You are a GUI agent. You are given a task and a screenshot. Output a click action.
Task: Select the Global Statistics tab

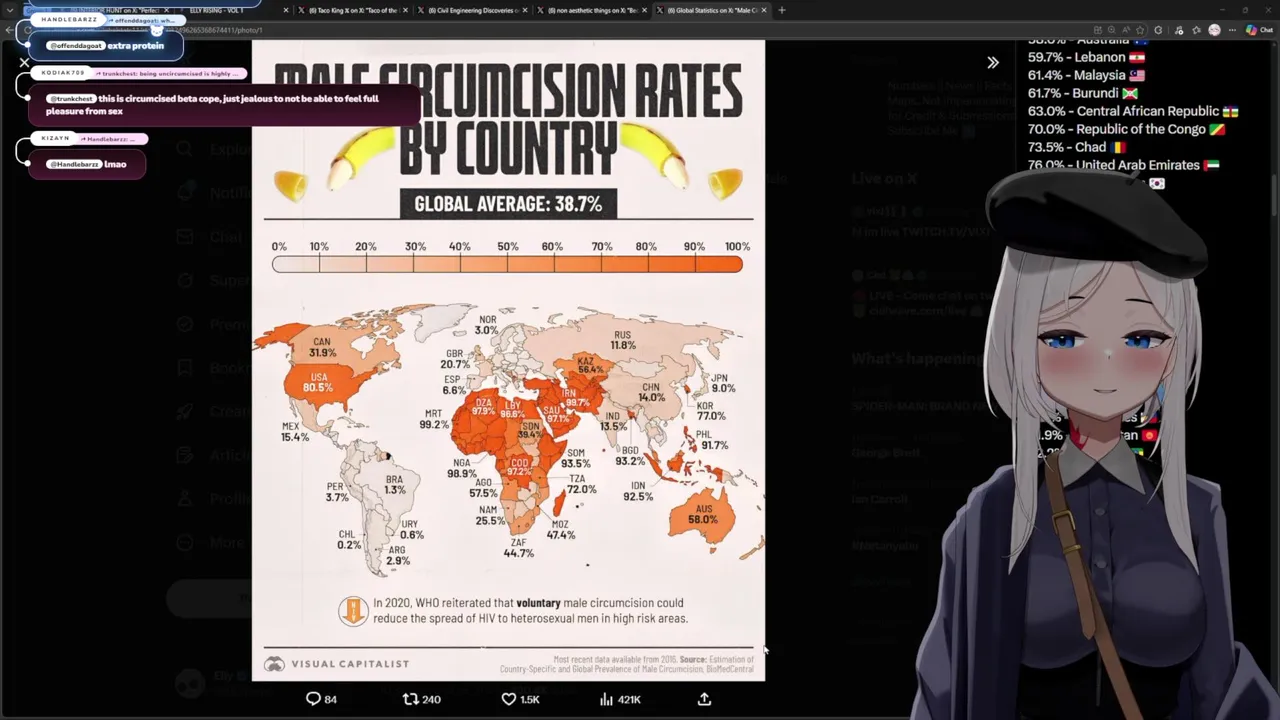(710, 10)
